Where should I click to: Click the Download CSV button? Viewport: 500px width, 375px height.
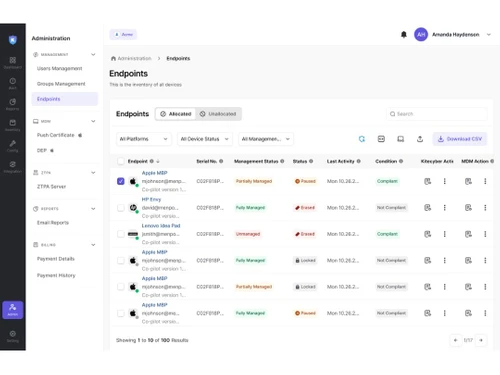click(460, 139)
